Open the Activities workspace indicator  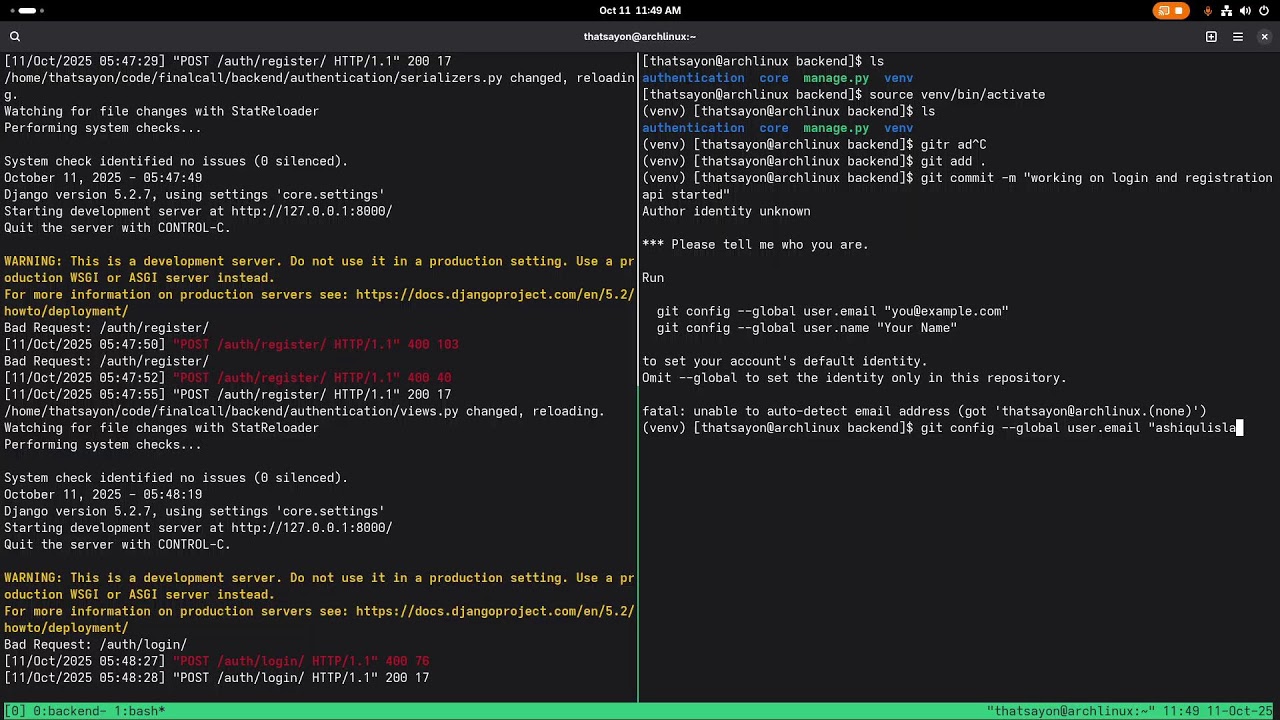pyautogui.click(x=27, y=11)
